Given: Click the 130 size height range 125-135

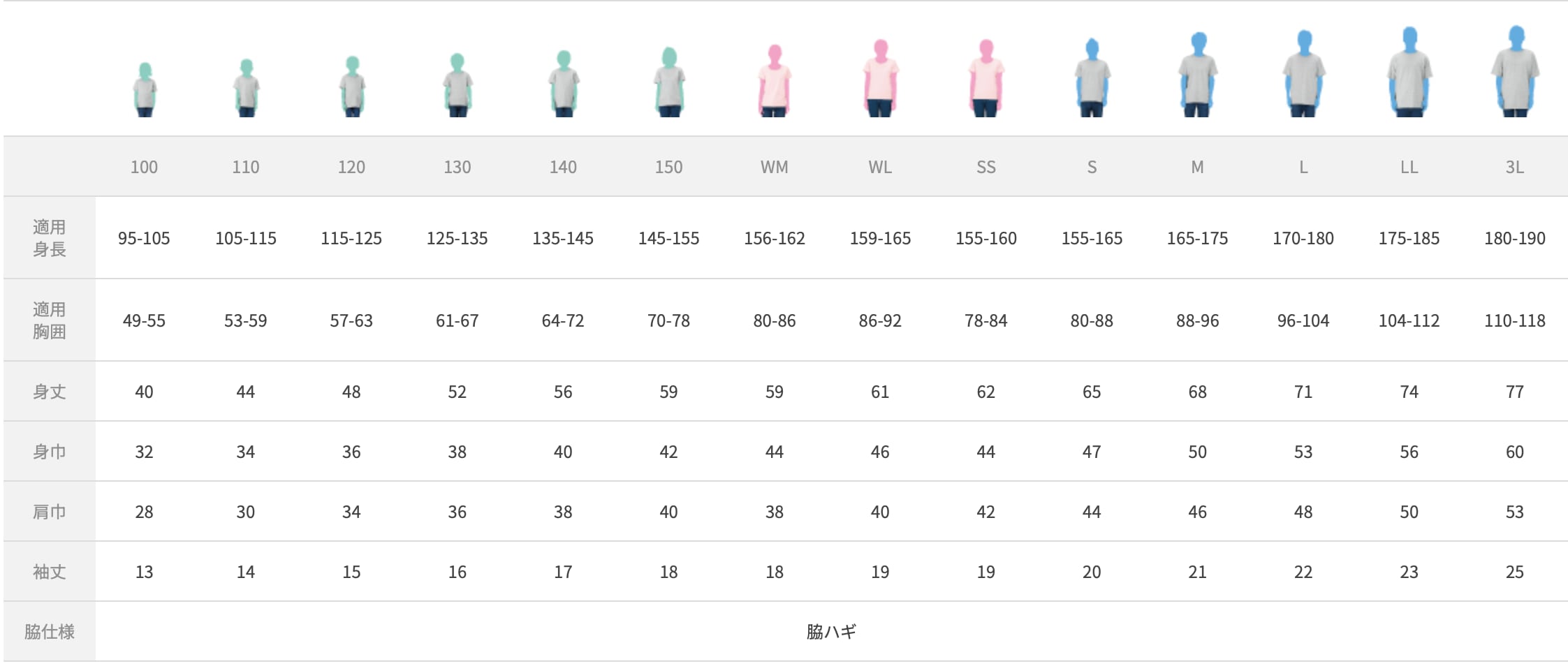Looking at the screenshot, I should [x=457, y=238].
